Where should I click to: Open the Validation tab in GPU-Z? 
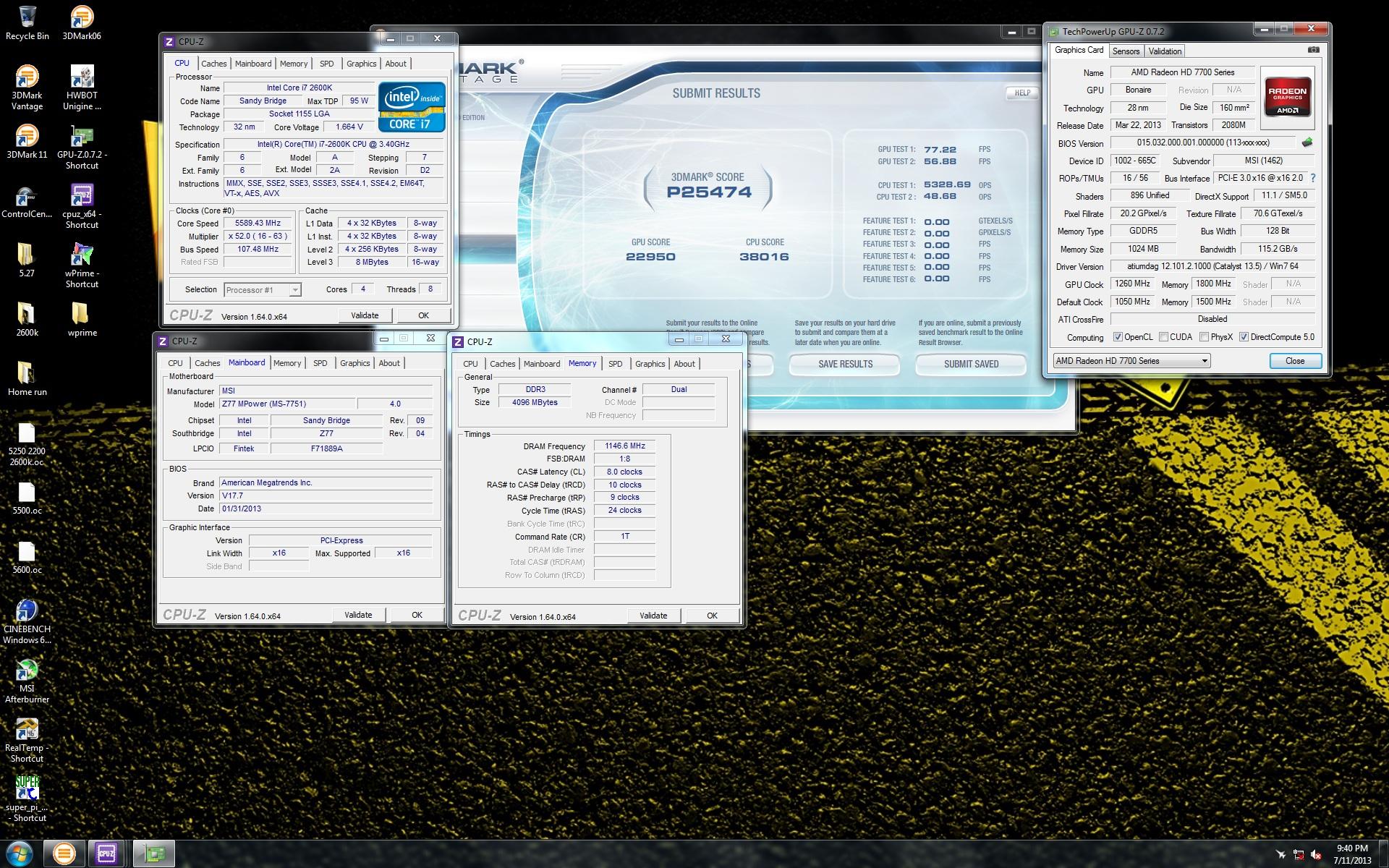[x=1165, y=51]
